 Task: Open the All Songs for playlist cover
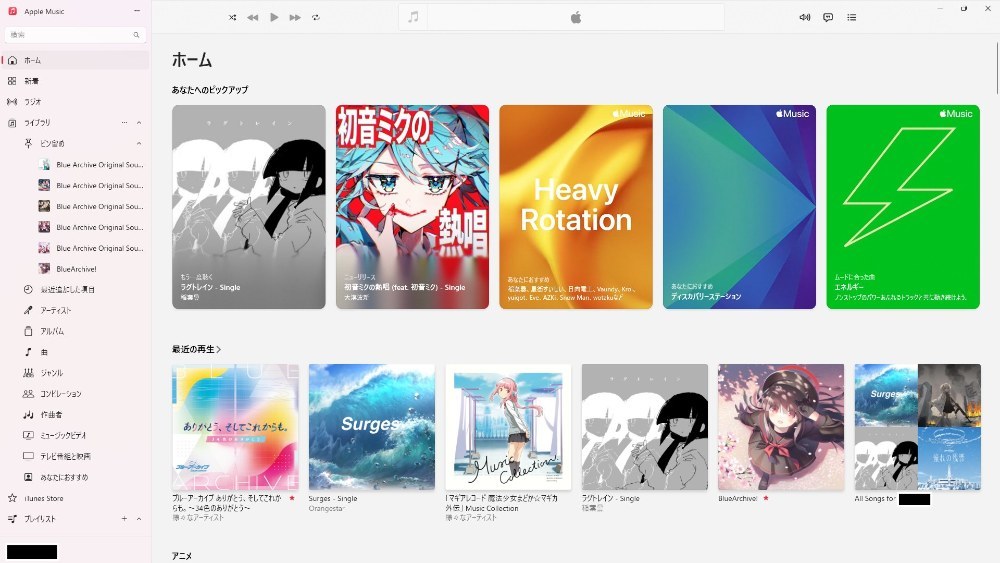coord(918,427)
